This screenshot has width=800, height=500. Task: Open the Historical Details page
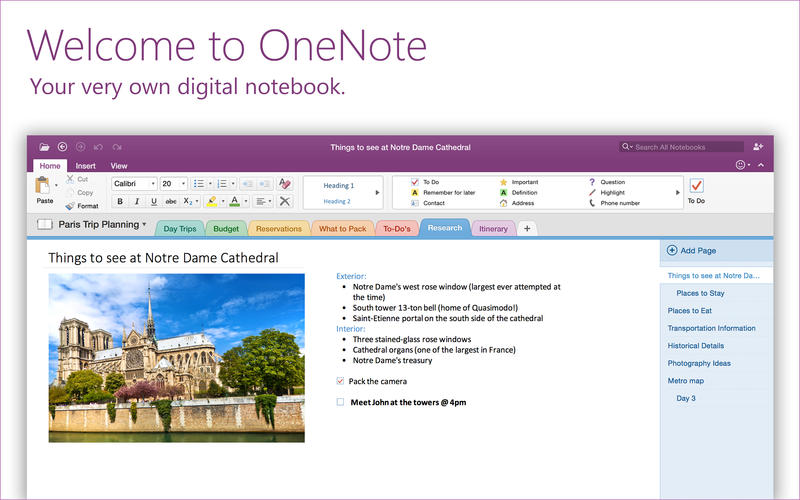[x=697, y=345]
